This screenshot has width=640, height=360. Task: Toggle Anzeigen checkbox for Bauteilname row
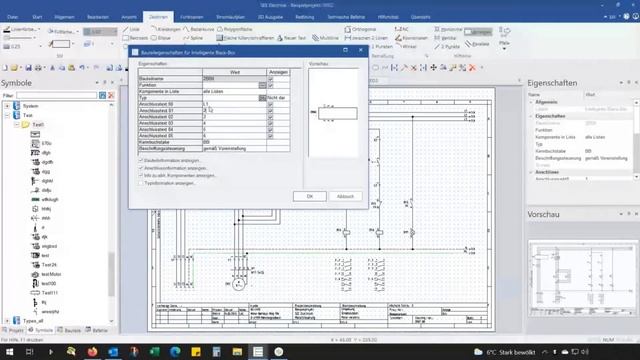pos(270,79)
